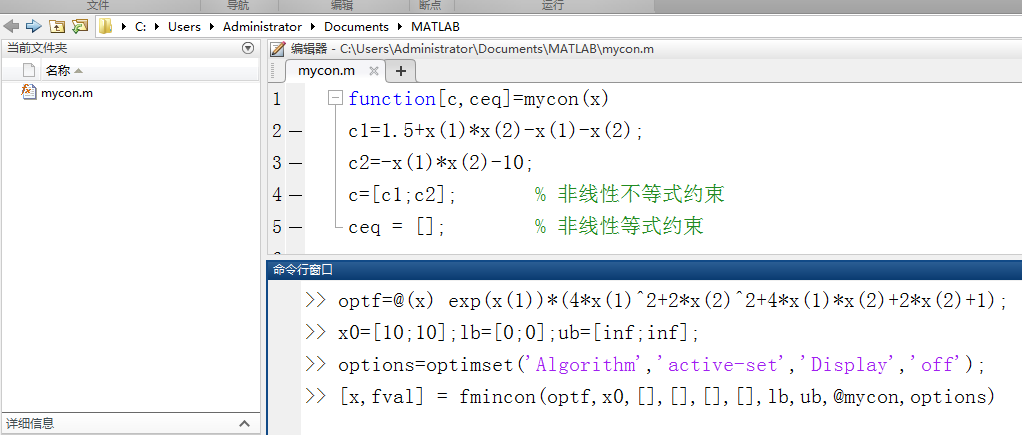The image size is (1022, 435).
Task: Select C: in the address path
Action: pyautogui.click(x=140, y=27)
